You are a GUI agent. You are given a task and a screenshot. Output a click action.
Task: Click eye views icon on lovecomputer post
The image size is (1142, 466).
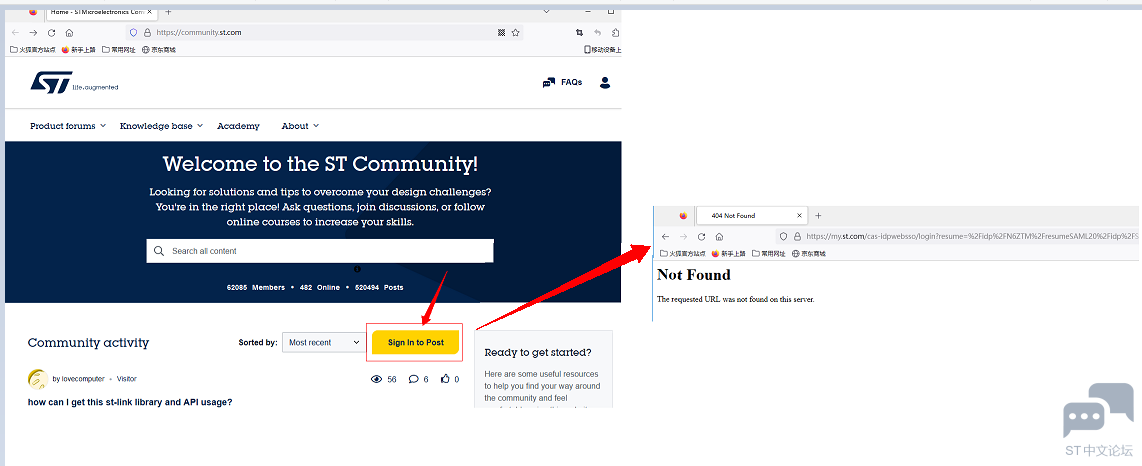pos(377,379)
